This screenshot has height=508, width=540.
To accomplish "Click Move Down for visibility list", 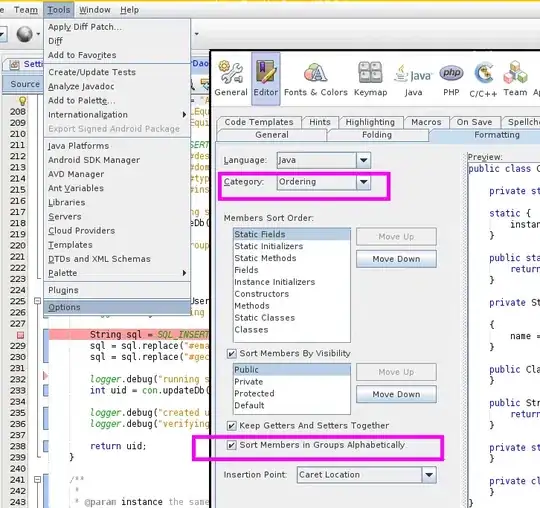I will pos(396,394).
